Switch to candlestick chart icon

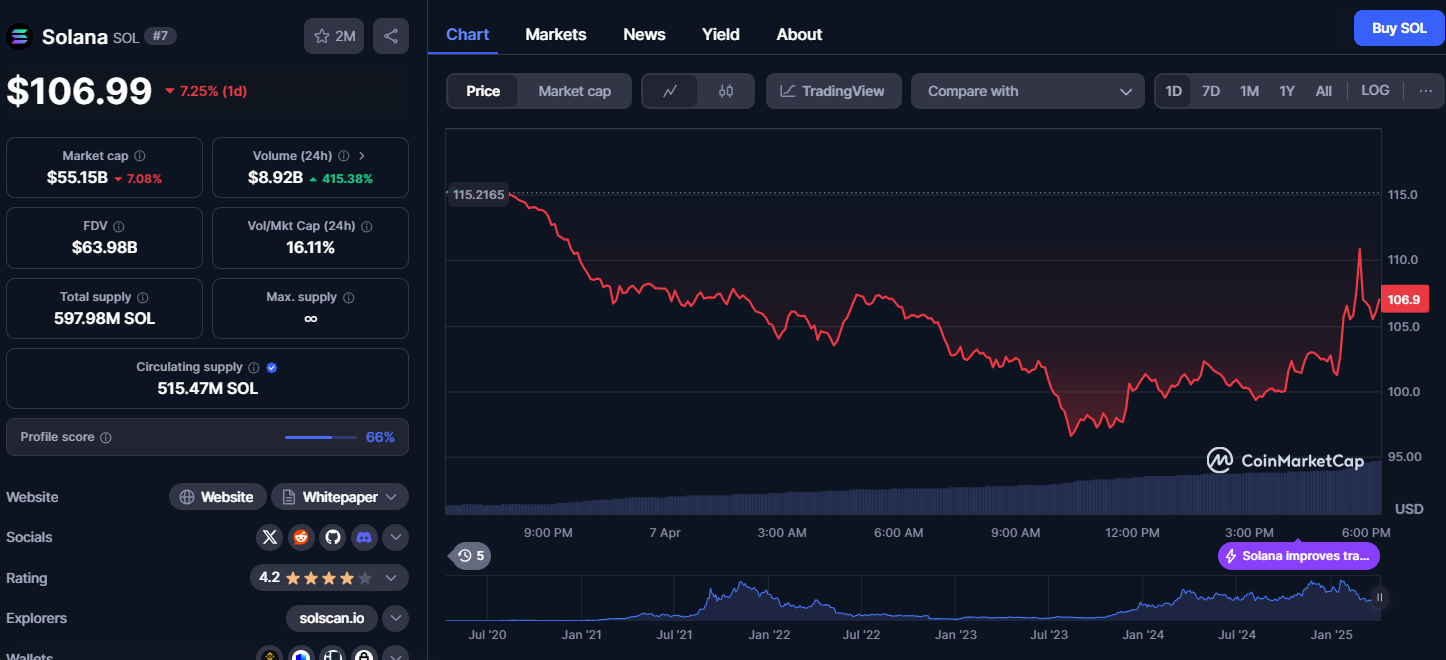[x=726, y=91]
